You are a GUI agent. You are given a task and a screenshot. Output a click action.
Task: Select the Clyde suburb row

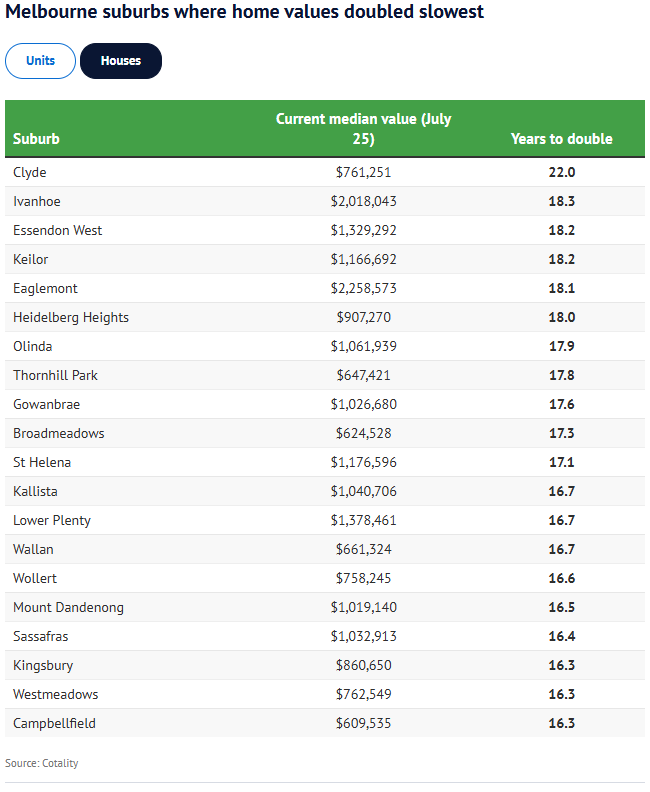pos(30,172)
